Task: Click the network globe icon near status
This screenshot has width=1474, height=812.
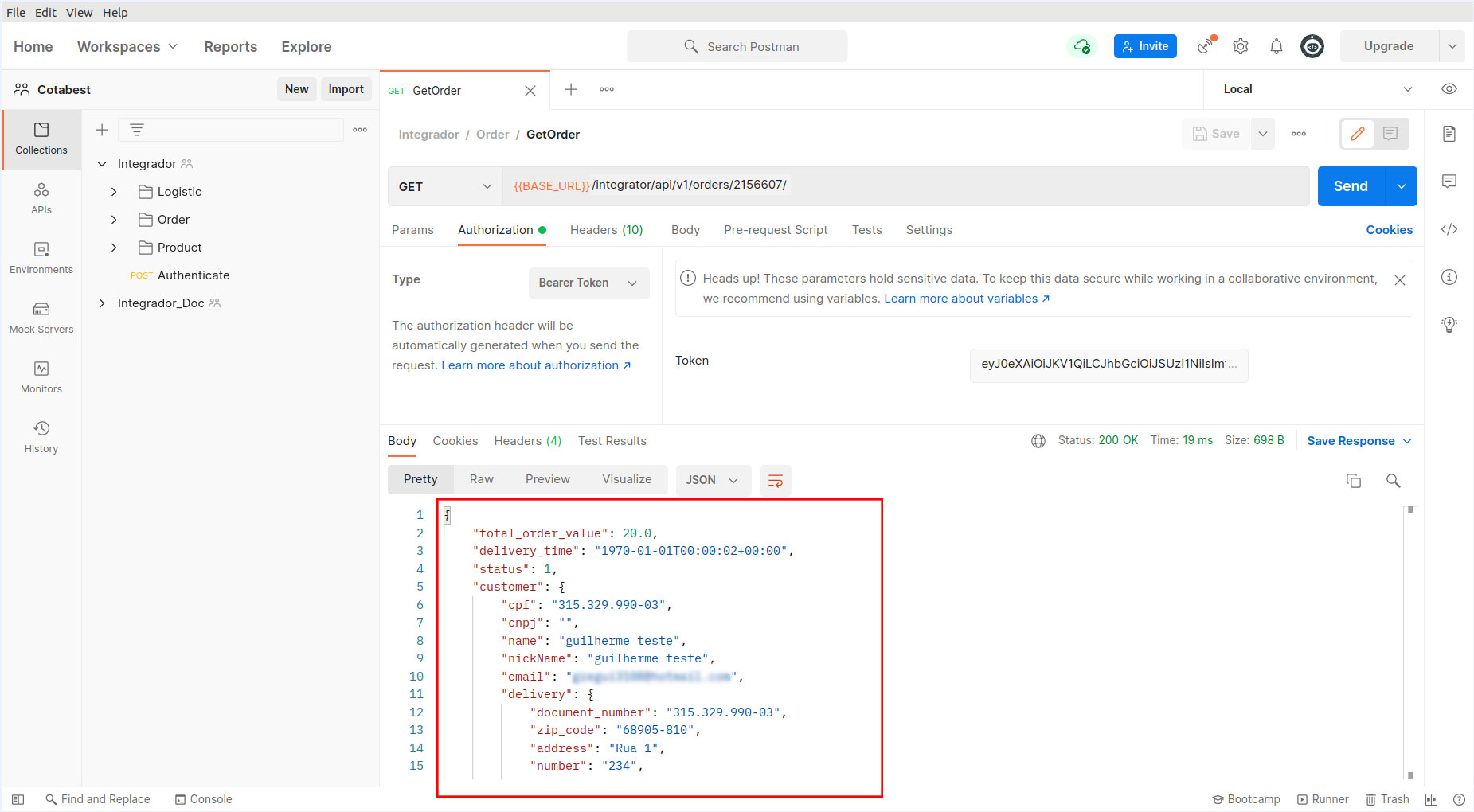Action: tap(1038, 441)
